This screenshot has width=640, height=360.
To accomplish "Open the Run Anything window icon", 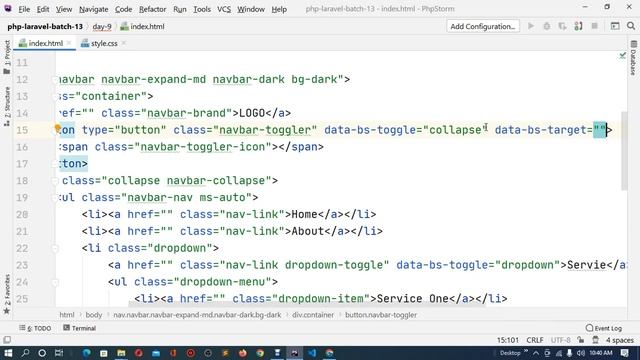I will [615, 26].
